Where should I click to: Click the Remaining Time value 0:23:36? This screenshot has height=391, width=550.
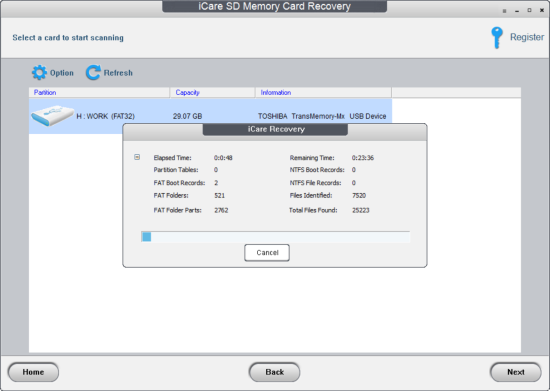[x=363, y=158]
